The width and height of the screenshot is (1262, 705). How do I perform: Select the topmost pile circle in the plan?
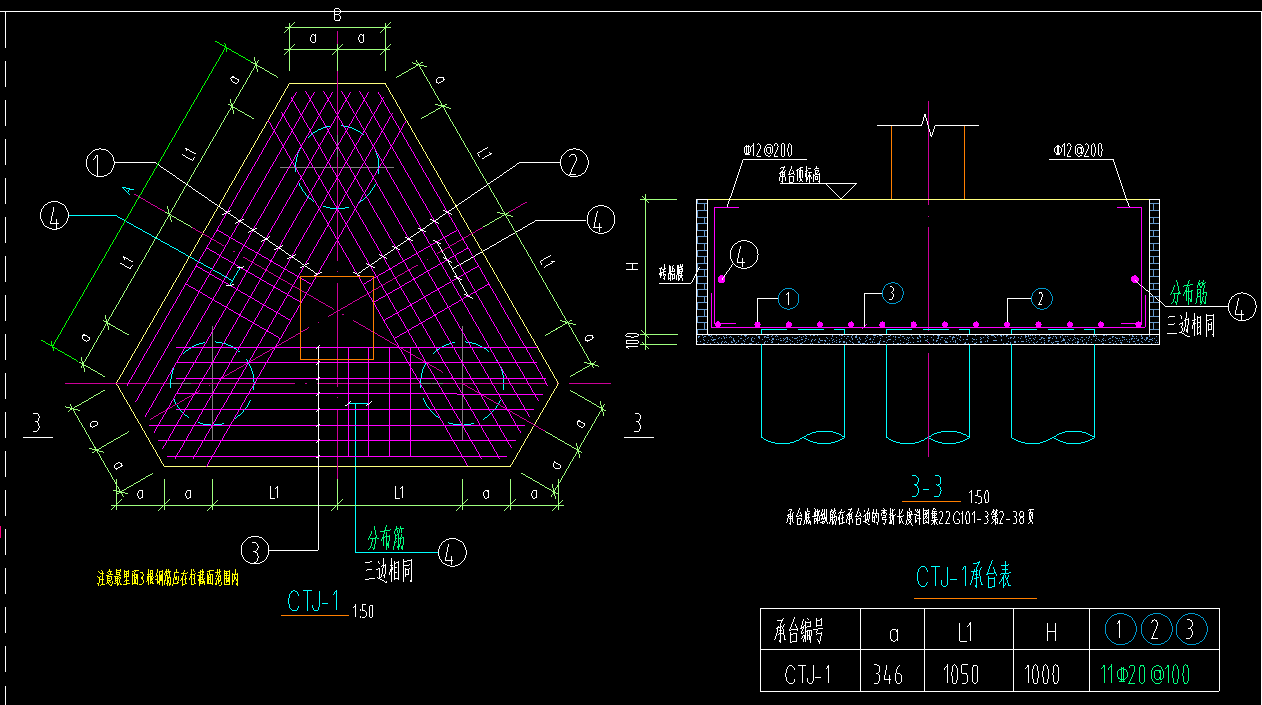coord(337,167)
